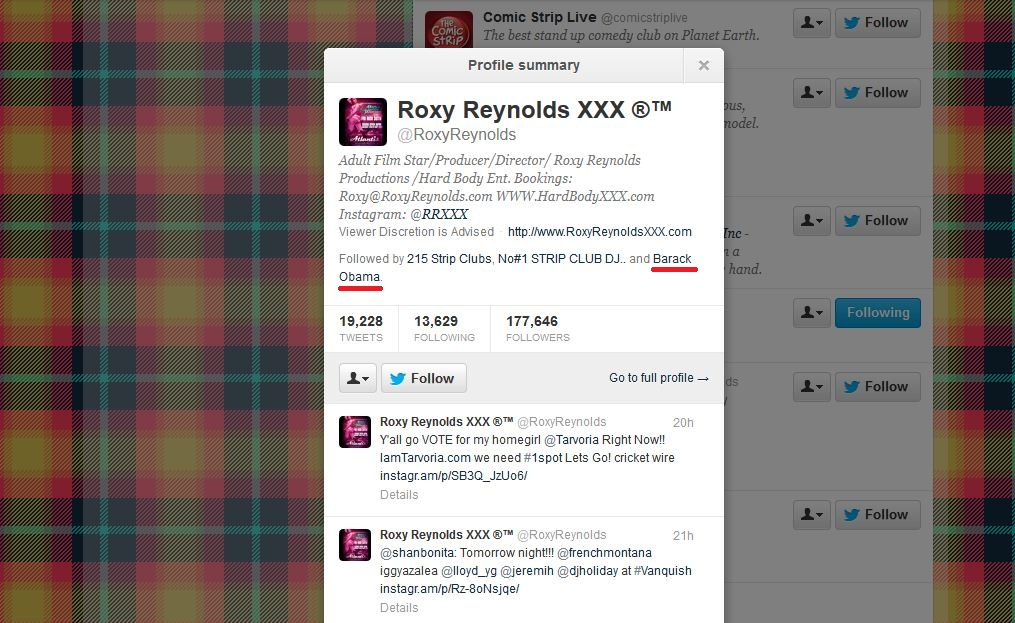Screen dimensions: 1015x623
Task: Open user actions dropdown for Comic Strip Live
Action: pyautogui.click(x=812, y=23)
